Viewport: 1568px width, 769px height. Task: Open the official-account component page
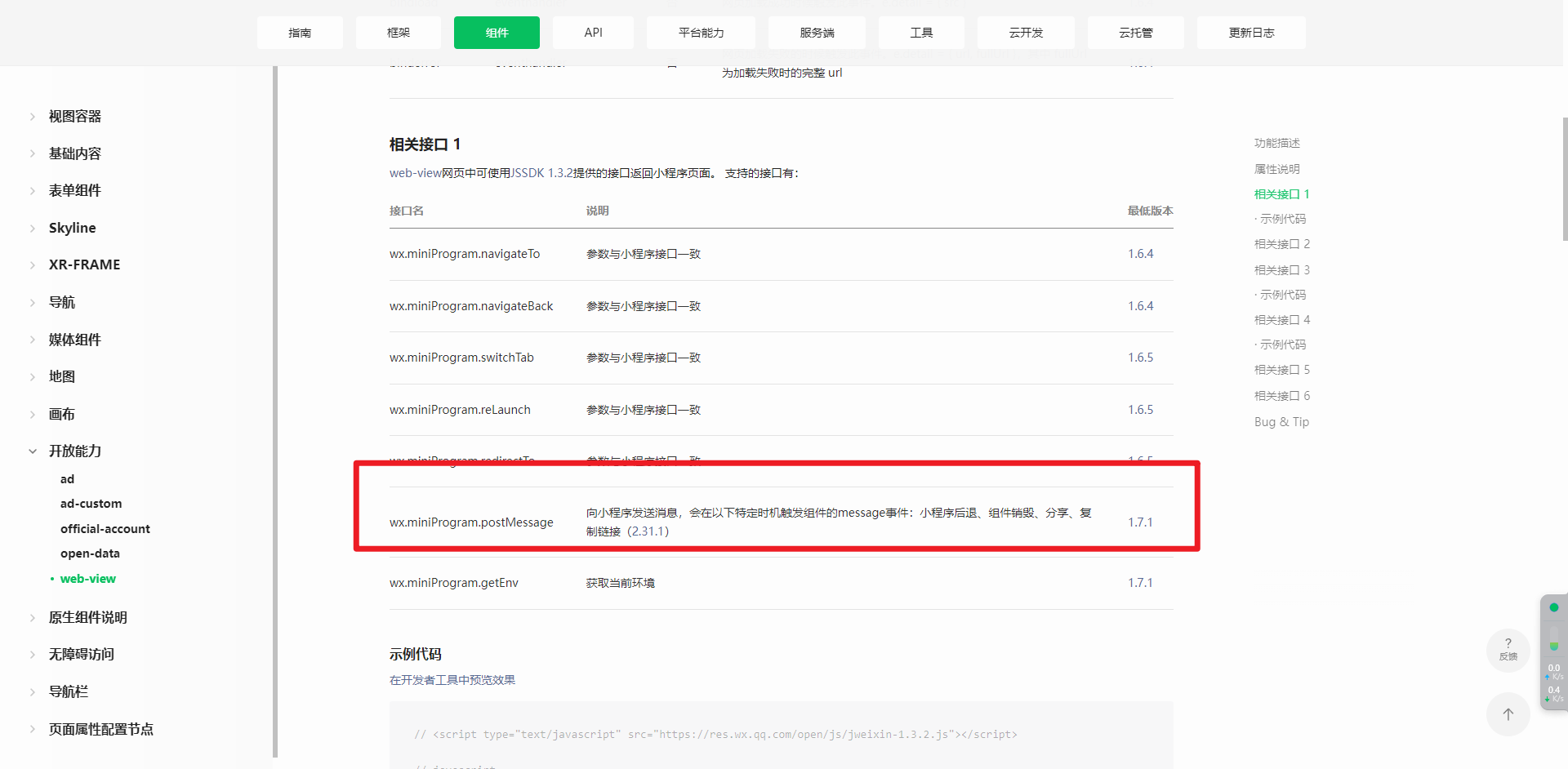tap(105, 529)
